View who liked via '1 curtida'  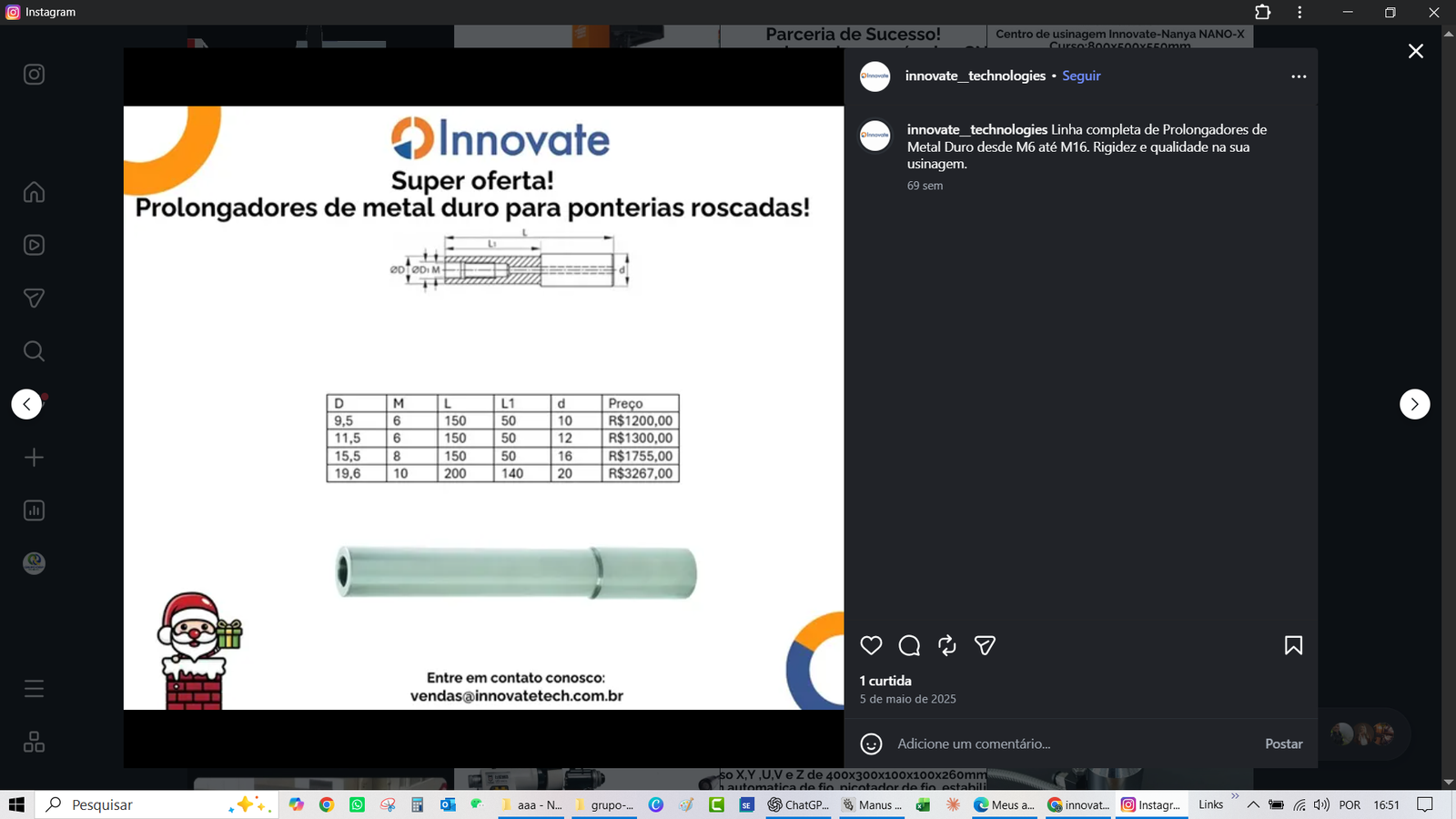click(885, 681)
